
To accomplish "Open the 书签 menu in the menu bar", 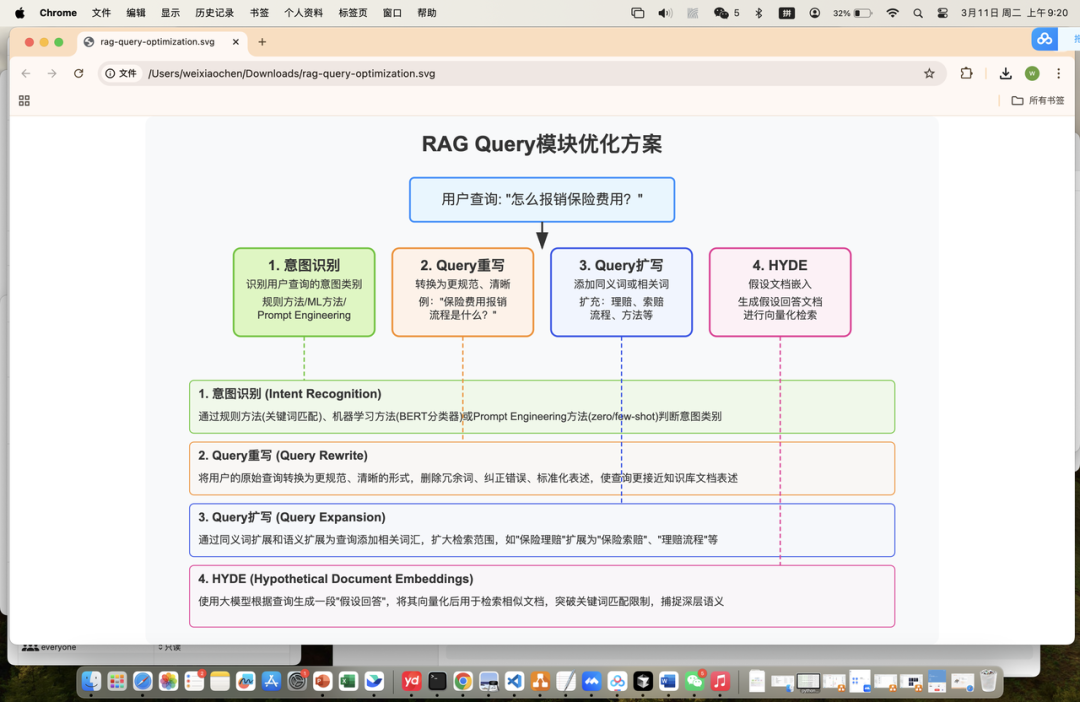I will click(x=257, y=13).
